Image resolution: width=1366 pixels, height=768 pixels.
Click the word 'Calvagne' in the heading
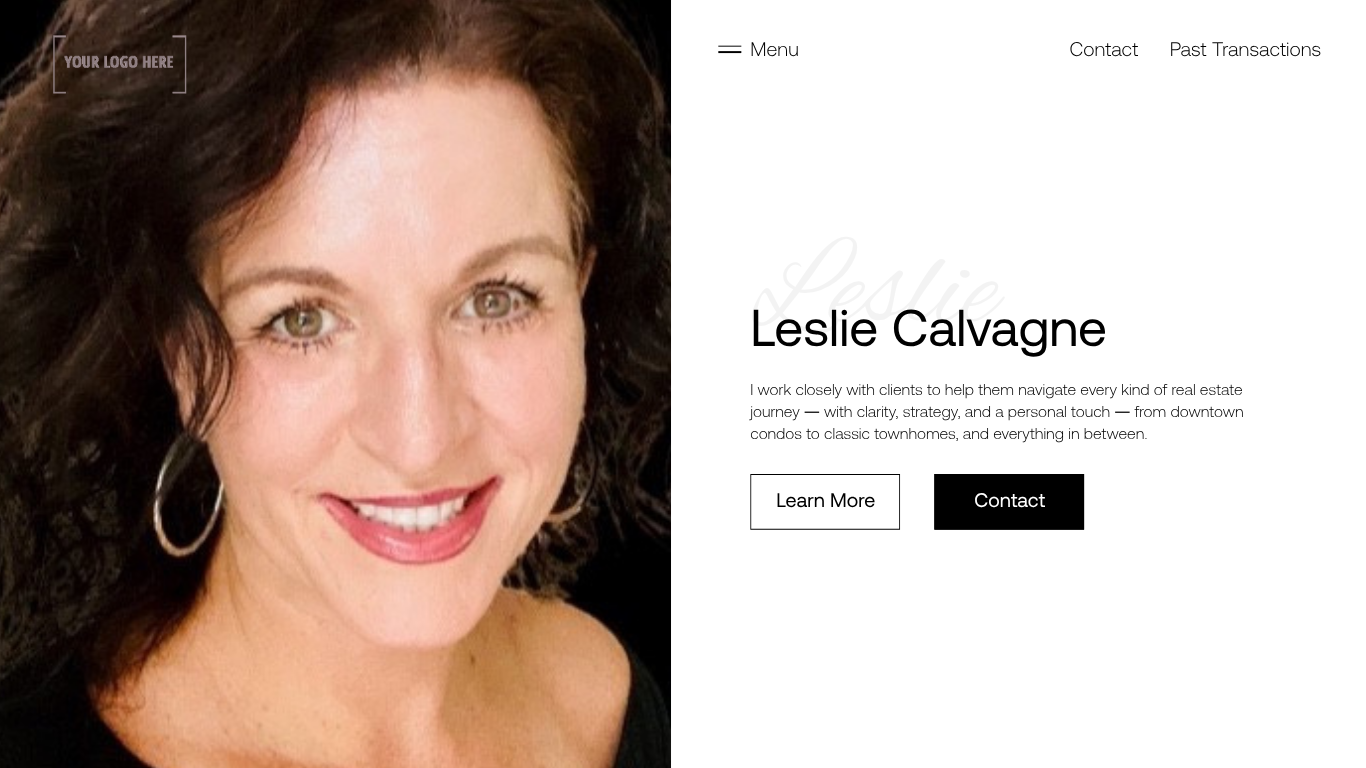click(x=999, y=330)
